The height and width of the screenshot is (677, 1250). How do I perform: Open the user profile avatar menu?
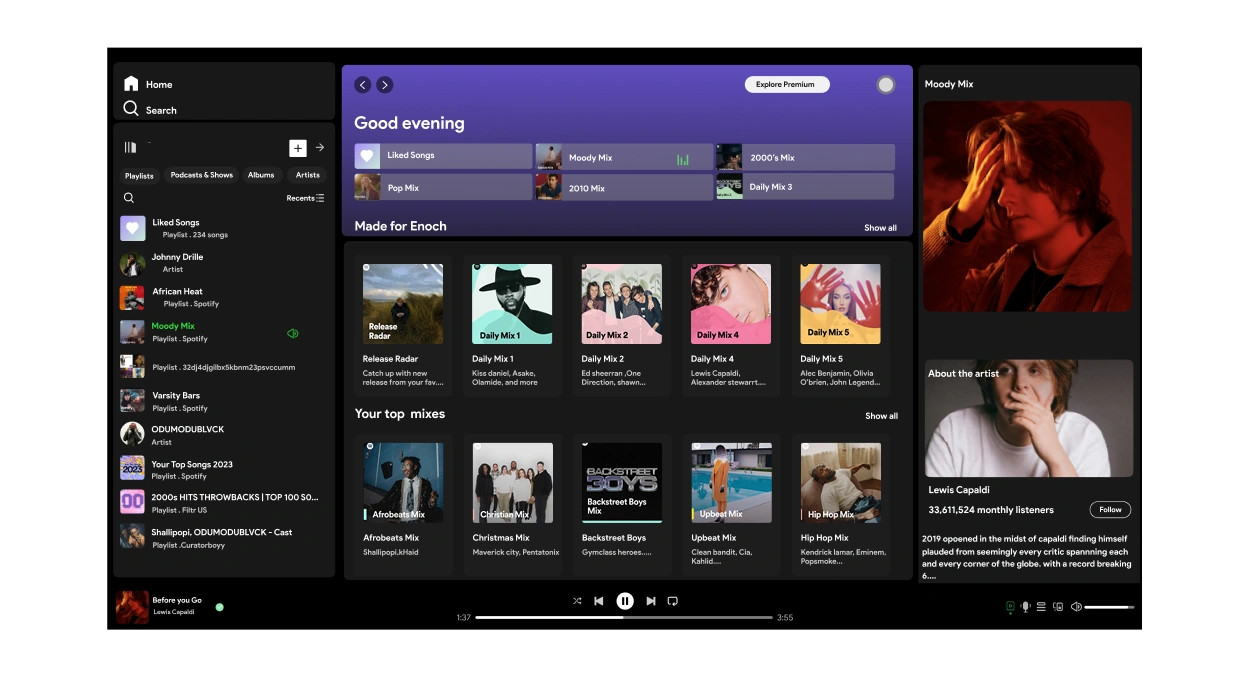885,85
